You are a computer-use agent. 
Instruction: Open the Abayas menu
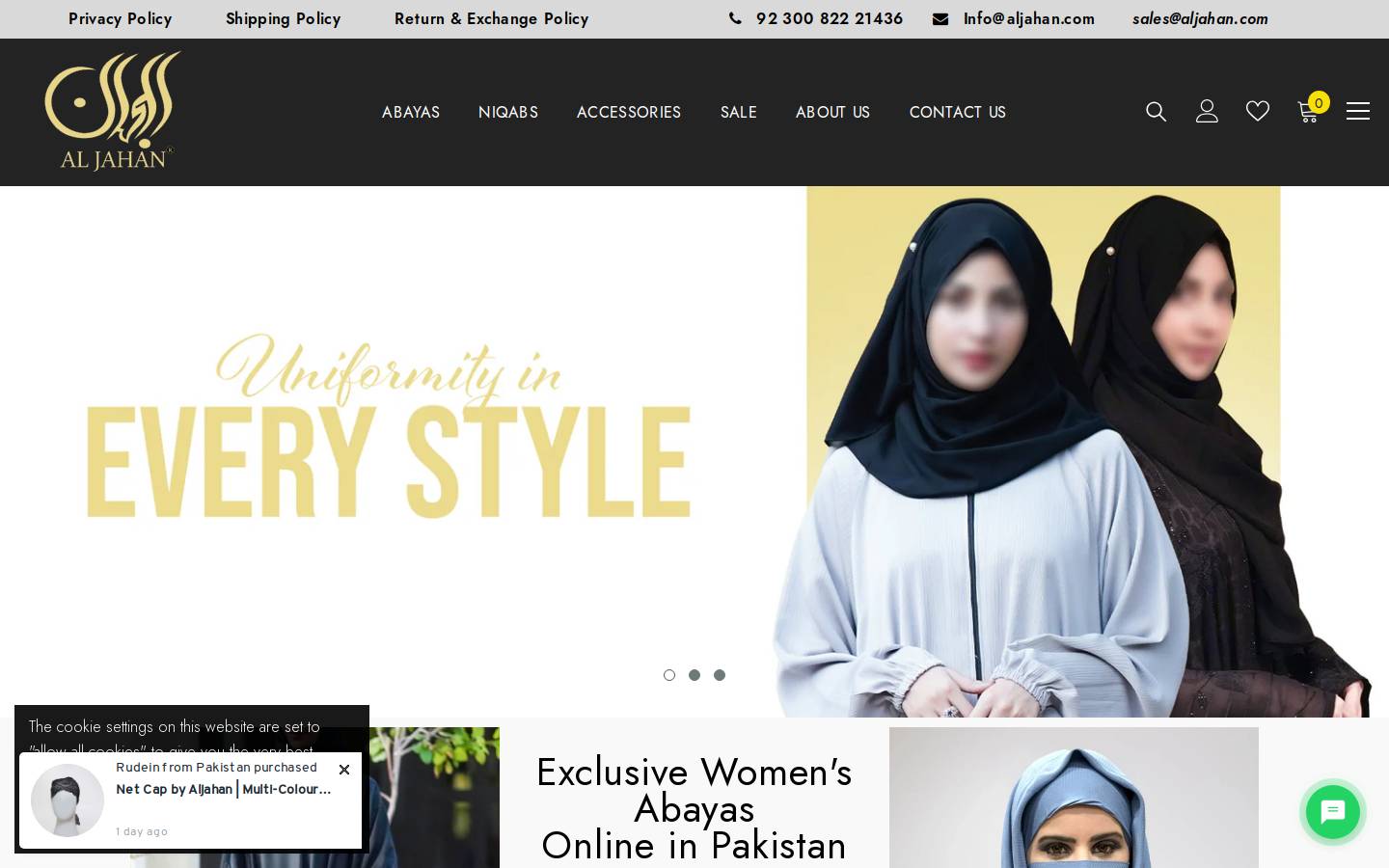pyautogui.click(x=411, y=112)
